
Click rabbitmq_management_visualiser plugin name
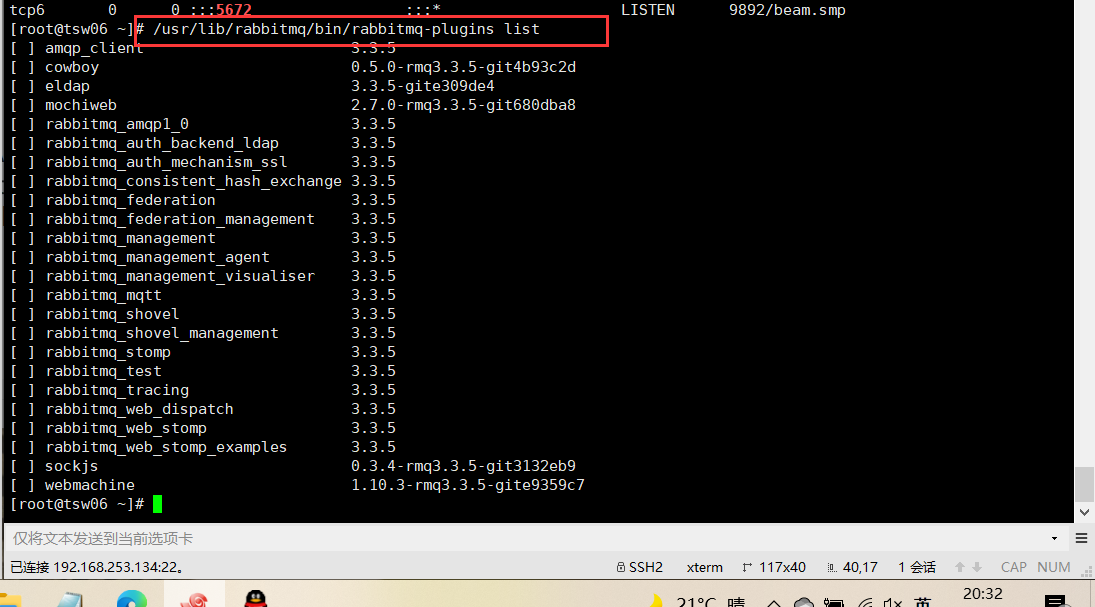(180, 276)
